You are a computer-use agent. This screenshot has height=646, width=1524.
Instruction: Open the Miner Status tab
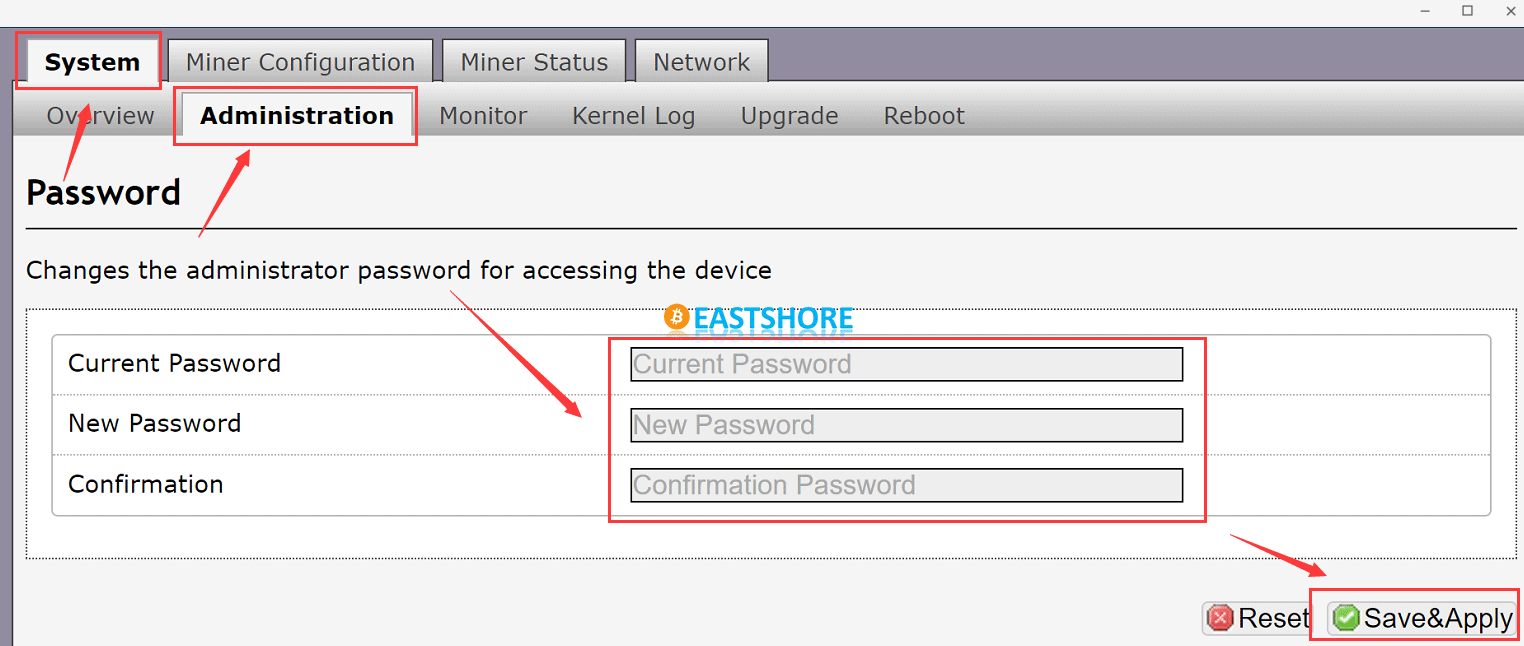pos(534,62)
